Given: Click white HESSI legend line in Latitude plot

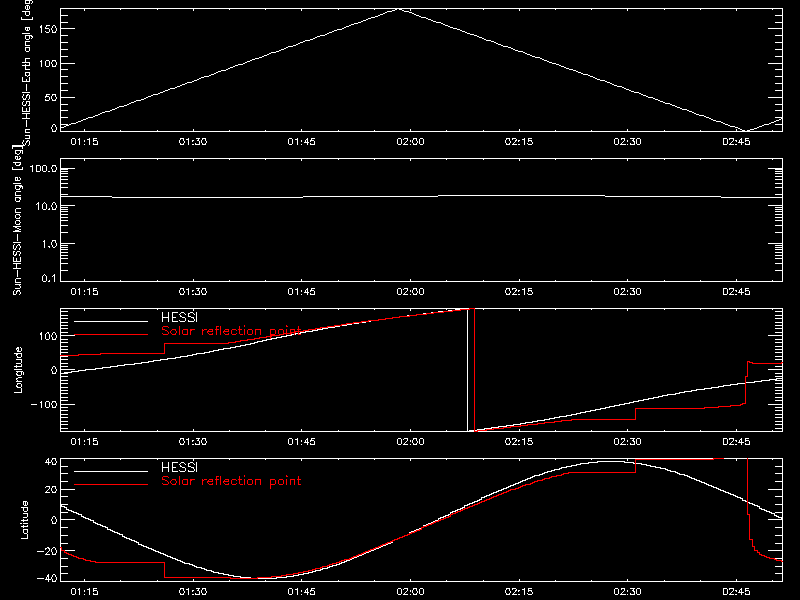Looking at the screenshot, I should click(111, 471).
